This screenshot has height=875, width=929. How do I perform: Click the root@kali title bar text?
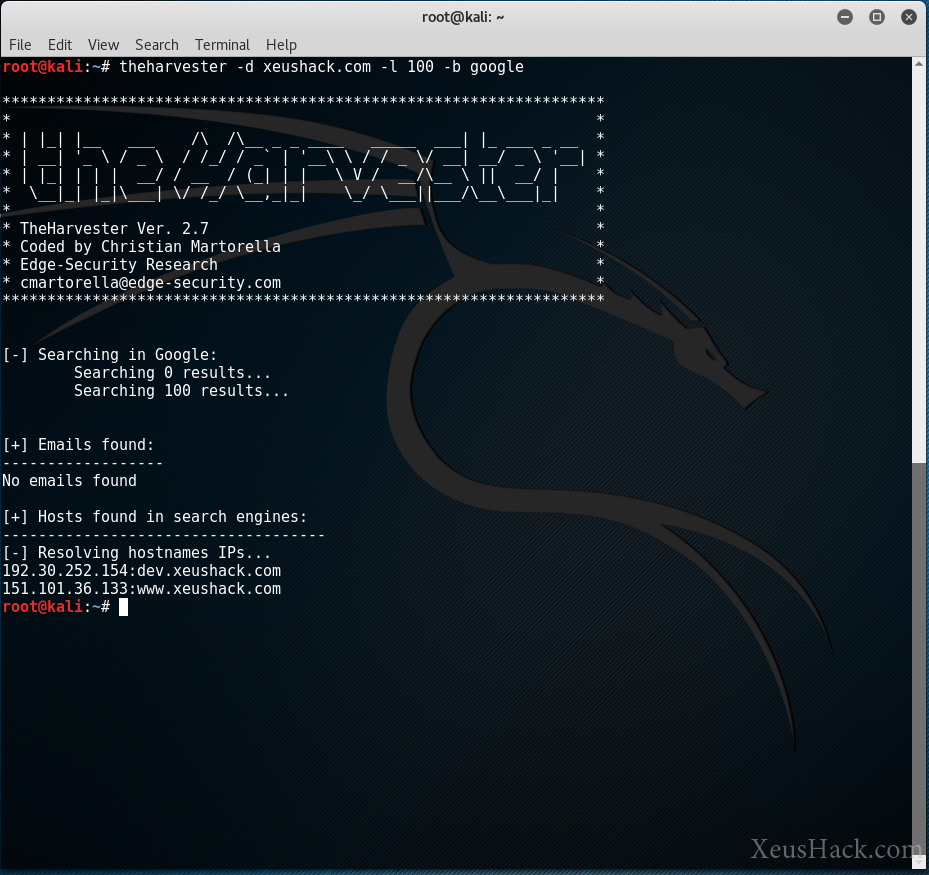click(464, 16)
